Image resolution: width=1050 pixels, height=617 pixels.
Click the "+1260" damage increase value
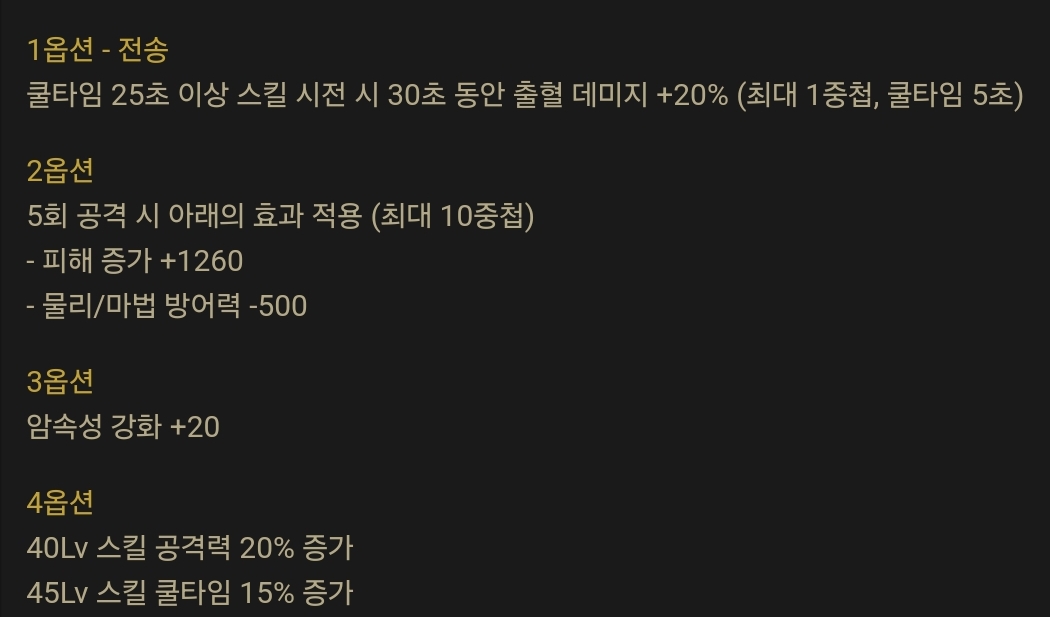pos(201,261)
